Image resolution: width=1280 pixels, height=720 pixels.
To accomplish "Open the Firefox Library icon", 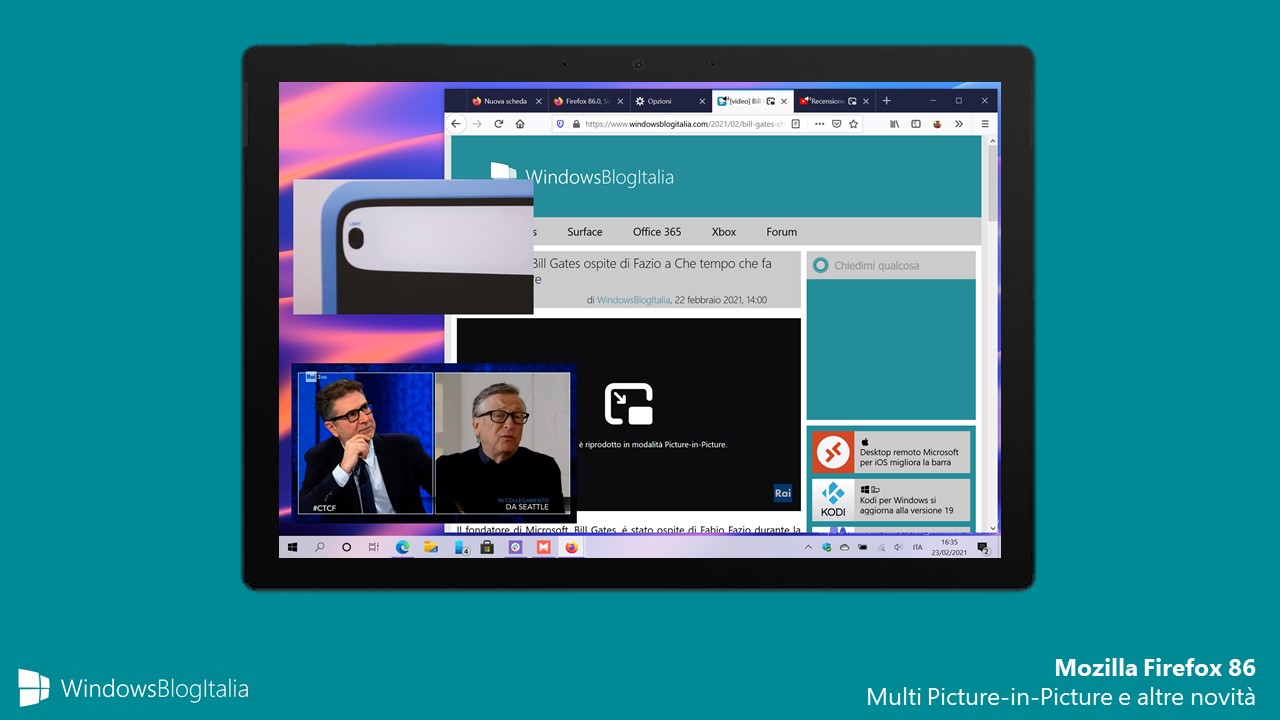I will pyautogui.click(x=895, y=124).
